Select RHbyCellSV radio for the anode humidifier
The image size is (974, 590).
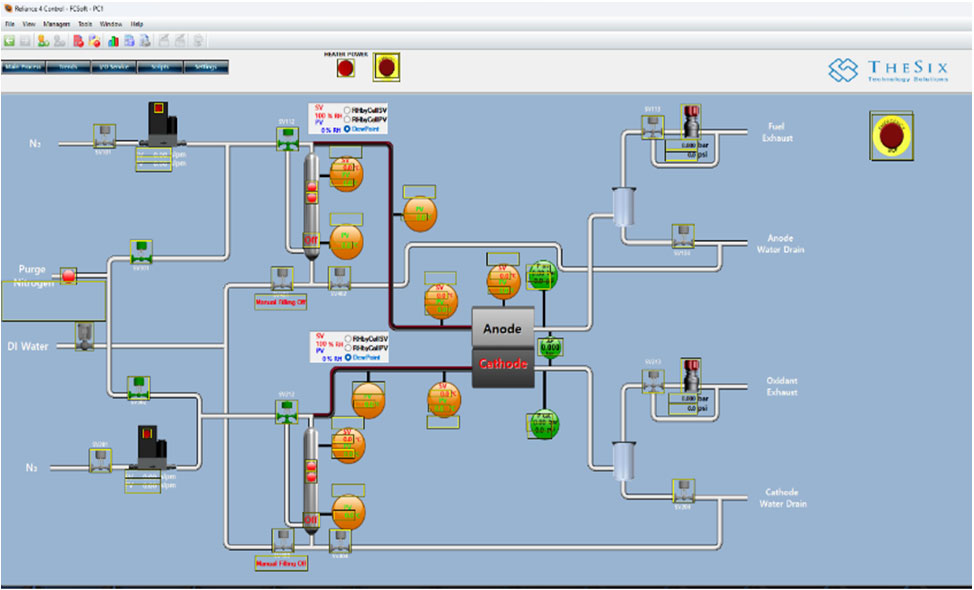point(347,111)
